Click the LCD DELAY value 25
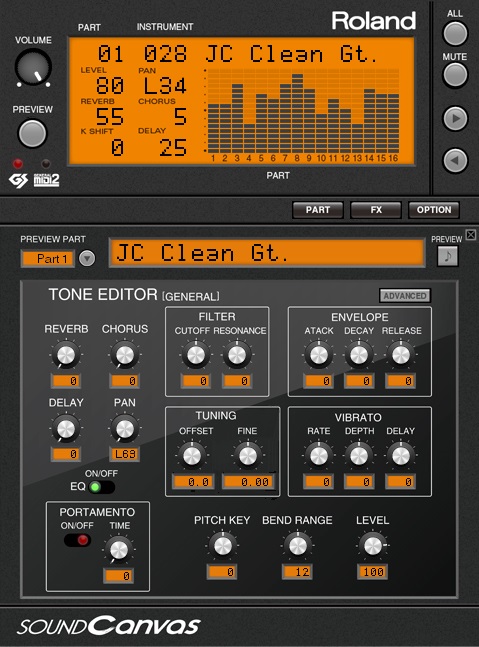Screen dimensions: 479x647 173,147
